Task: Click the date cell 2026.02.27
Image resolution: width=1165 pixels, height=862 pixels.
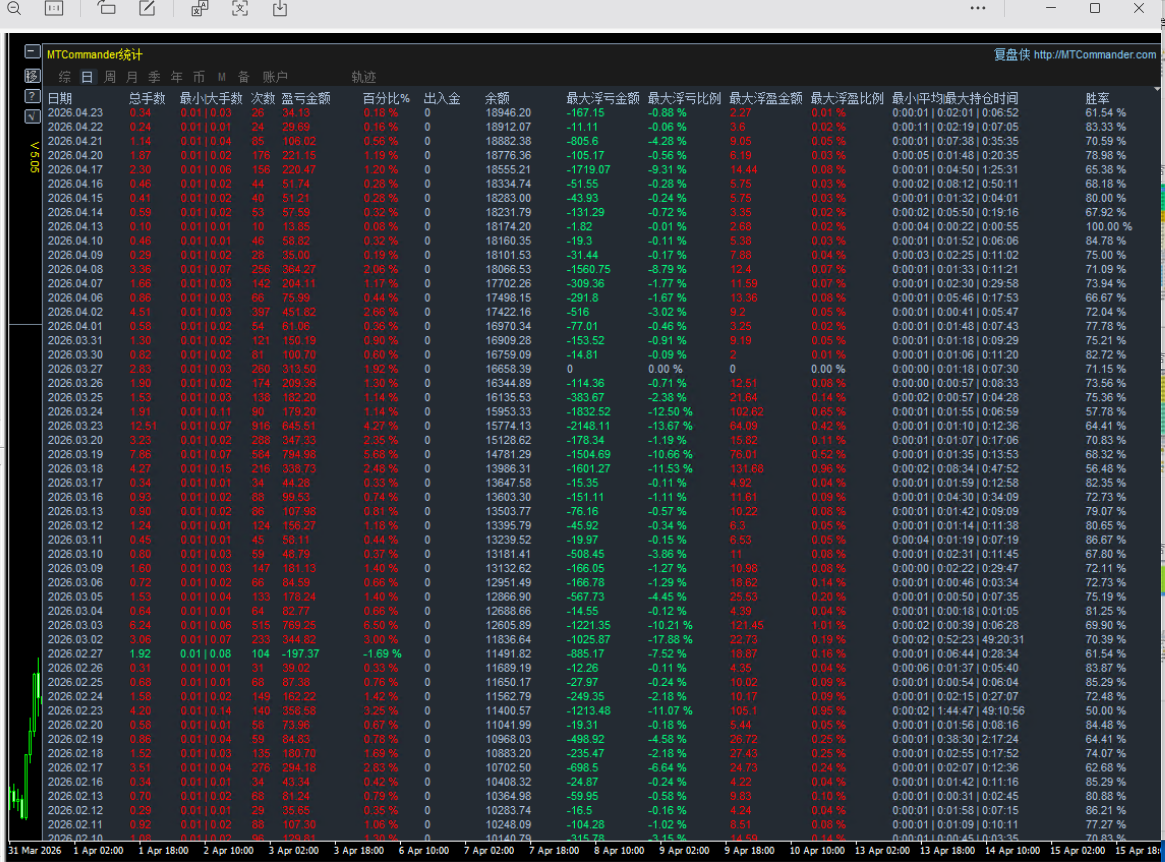Action: pyautogui.click(x=75, y=654)
